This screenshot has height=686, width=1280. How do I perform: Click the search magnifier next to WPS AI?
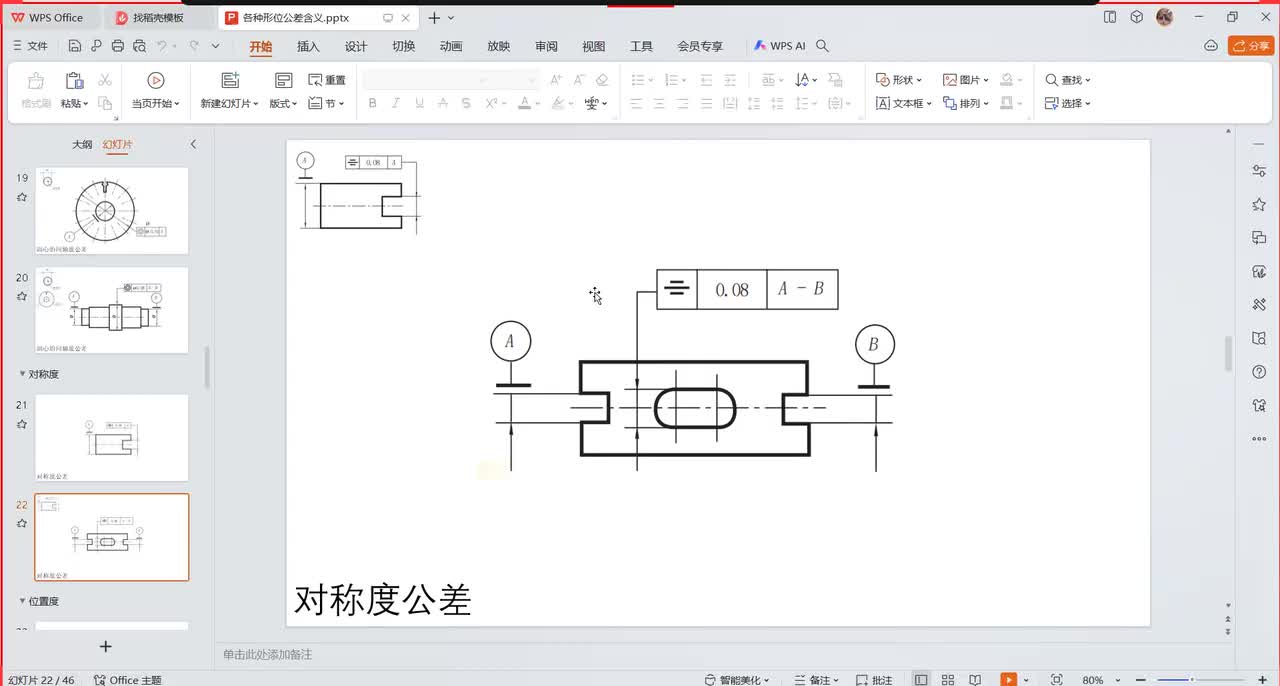click(823, 46)
